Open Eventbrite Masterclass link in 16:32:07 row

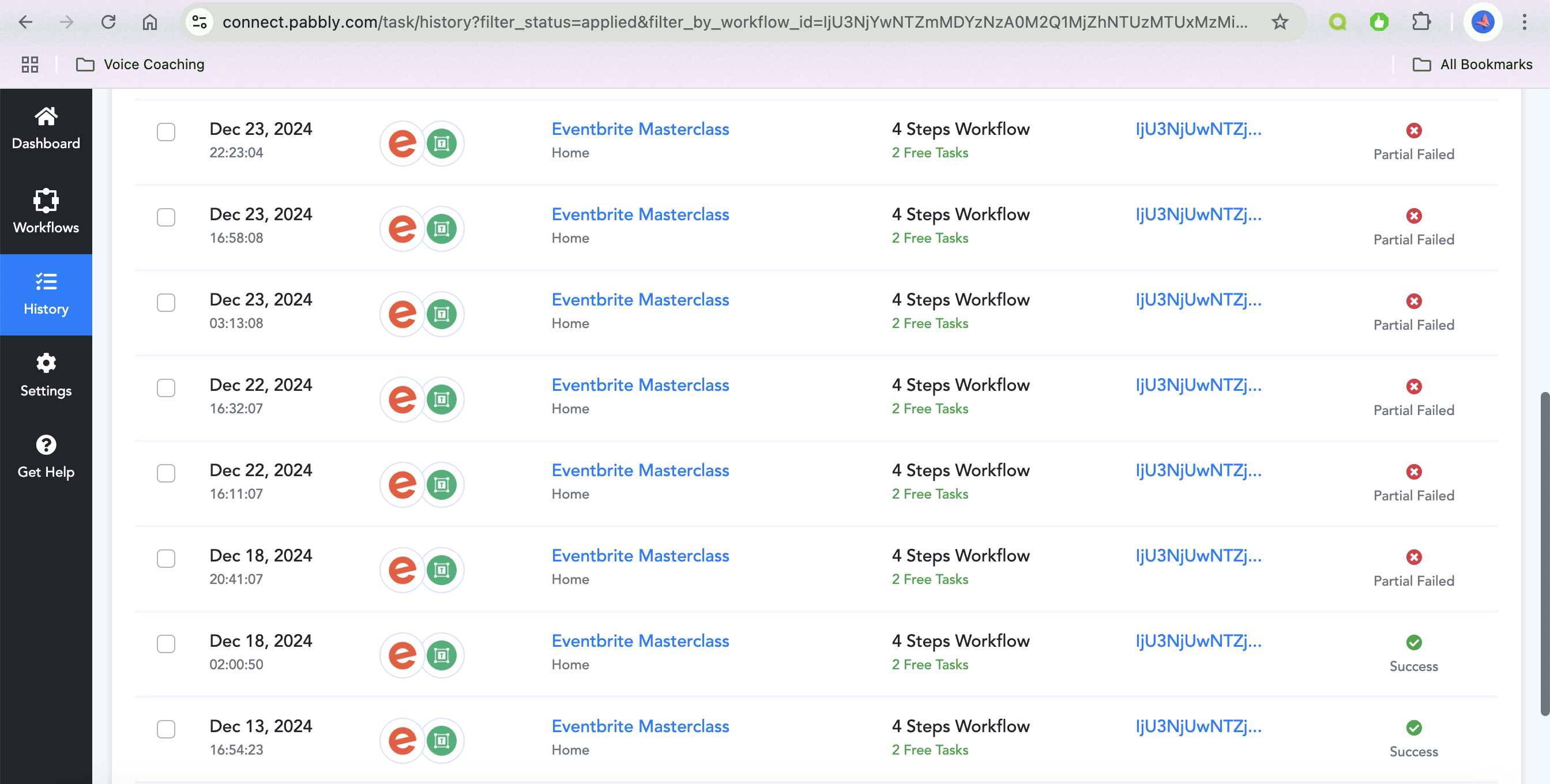pyautogui.click(x=640, y=385)
